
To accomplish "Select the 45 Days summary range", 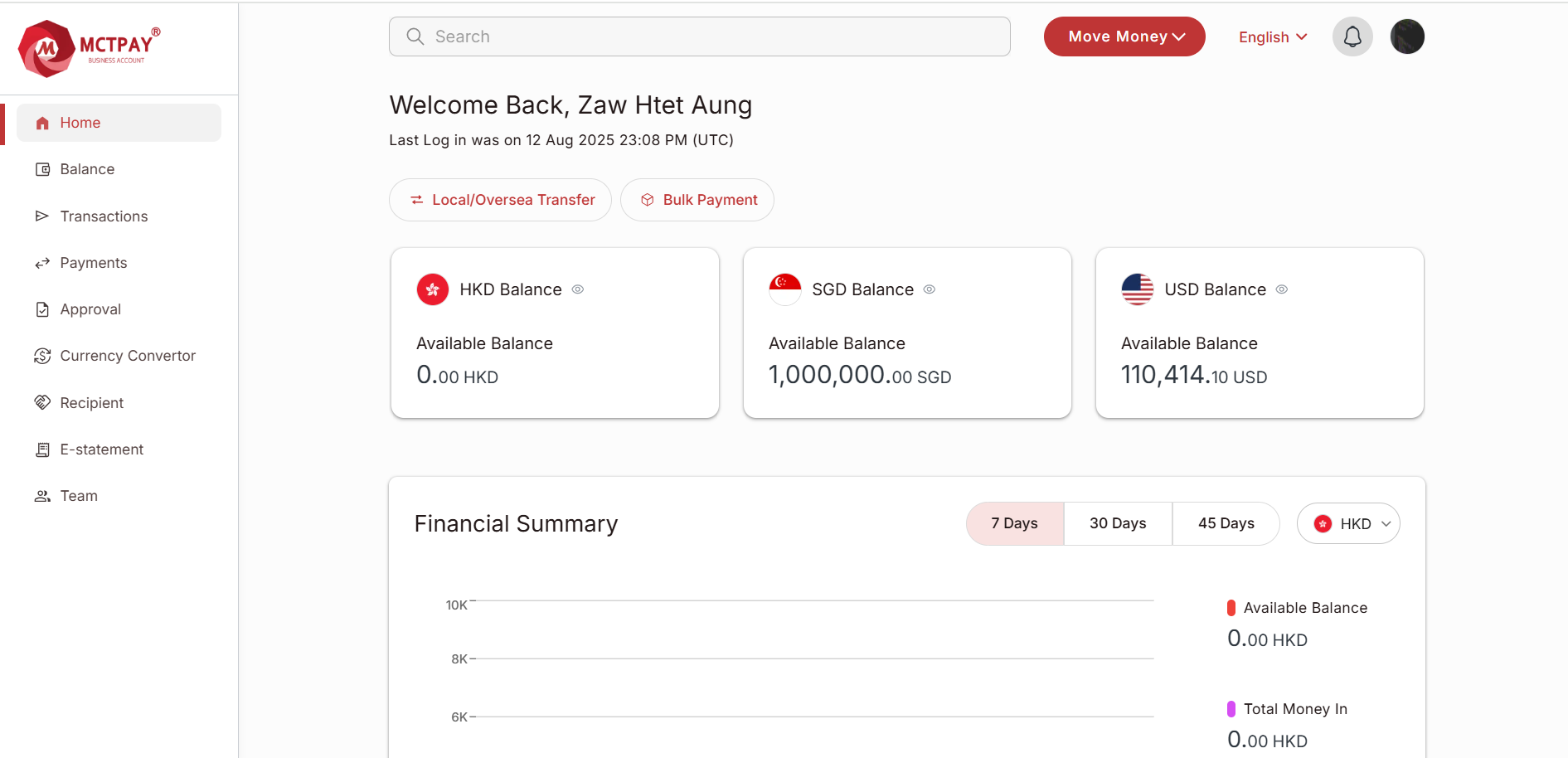I will point(1225,523).
